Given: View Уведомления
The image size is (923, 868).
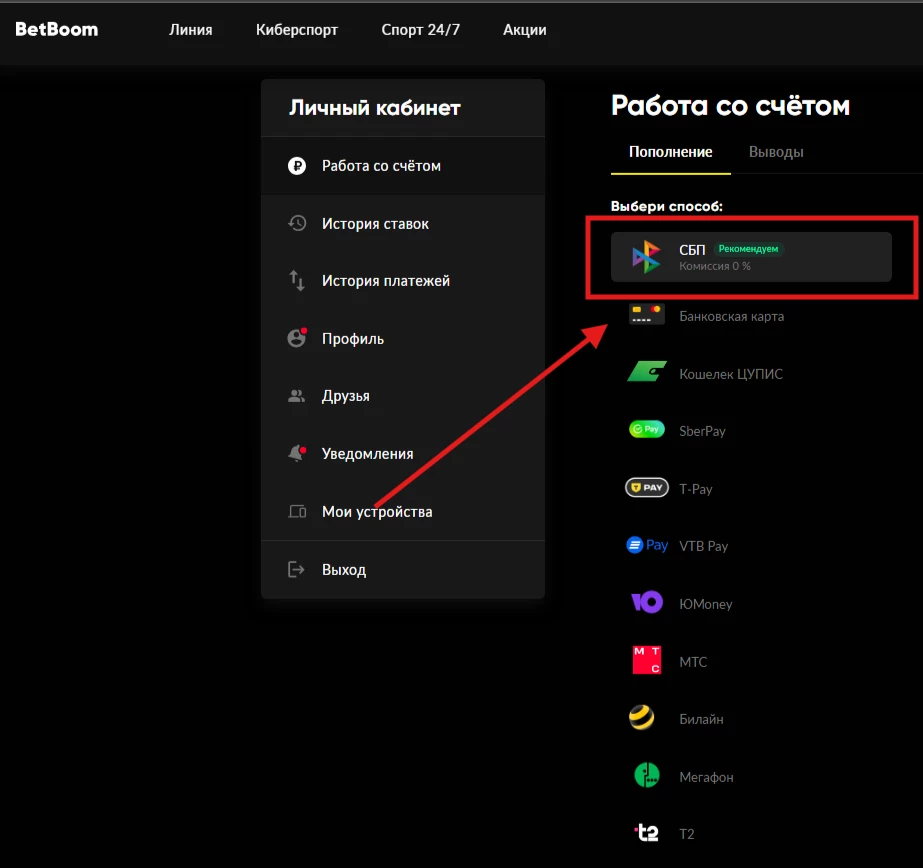Looking at the screenshot, I should pos(403,454).
